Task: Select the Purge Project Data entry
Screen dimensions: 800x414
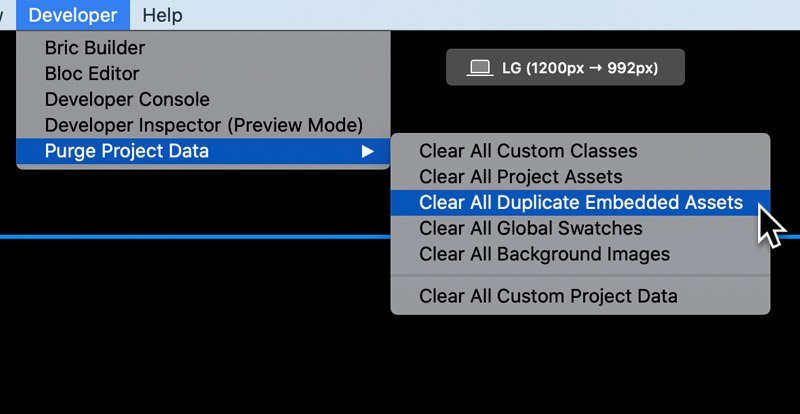Action: tap(203, 151)
